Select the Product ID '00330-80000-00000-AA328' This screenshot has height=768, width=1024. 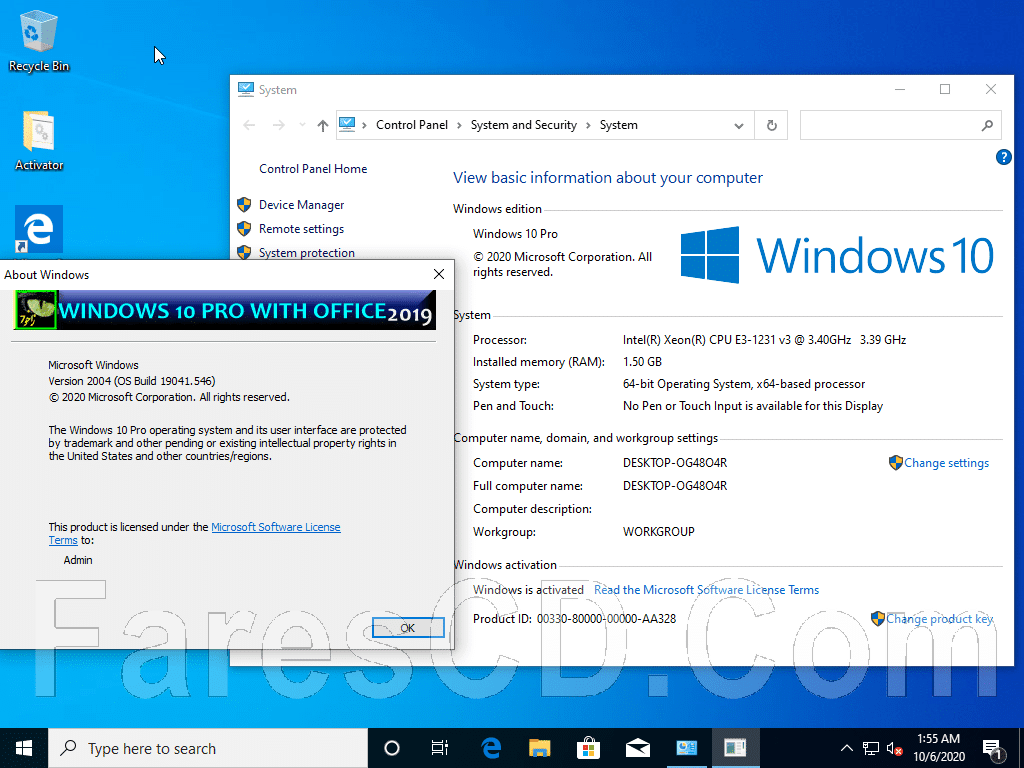(606, 618)
